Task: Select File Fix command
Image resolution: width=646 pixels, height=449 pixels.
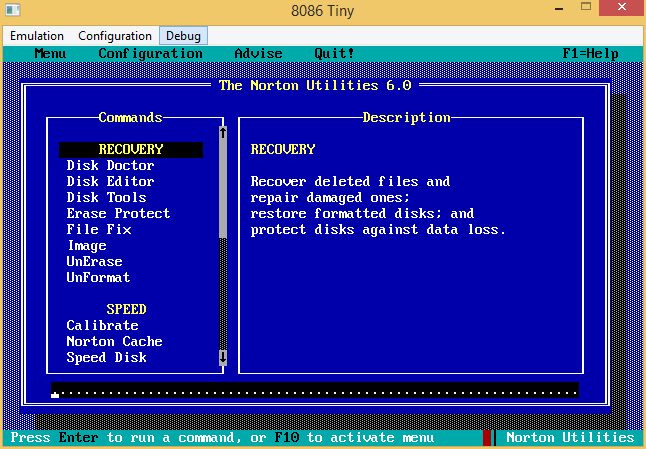Action: (99, 229)
